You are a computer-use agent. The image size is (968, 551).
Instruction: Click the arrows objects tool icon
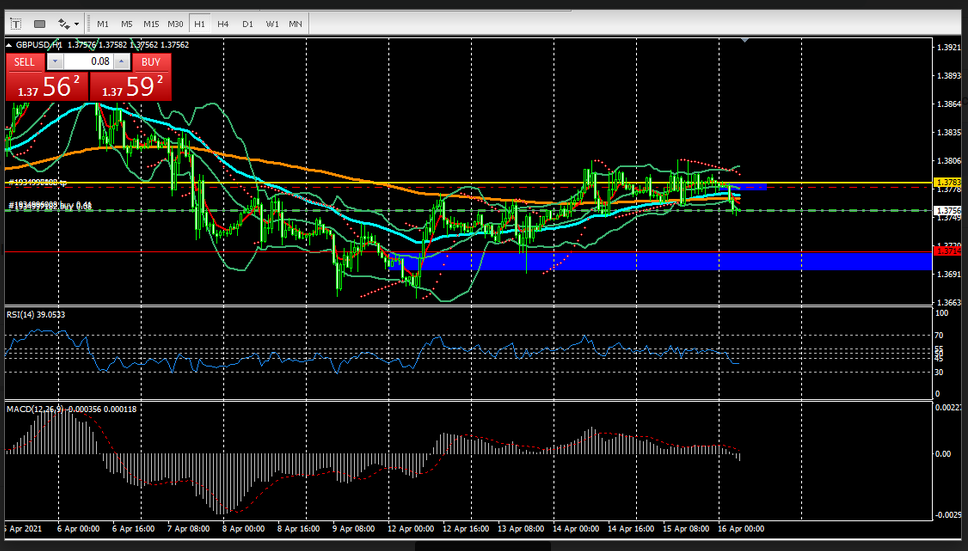pos(64,23)
